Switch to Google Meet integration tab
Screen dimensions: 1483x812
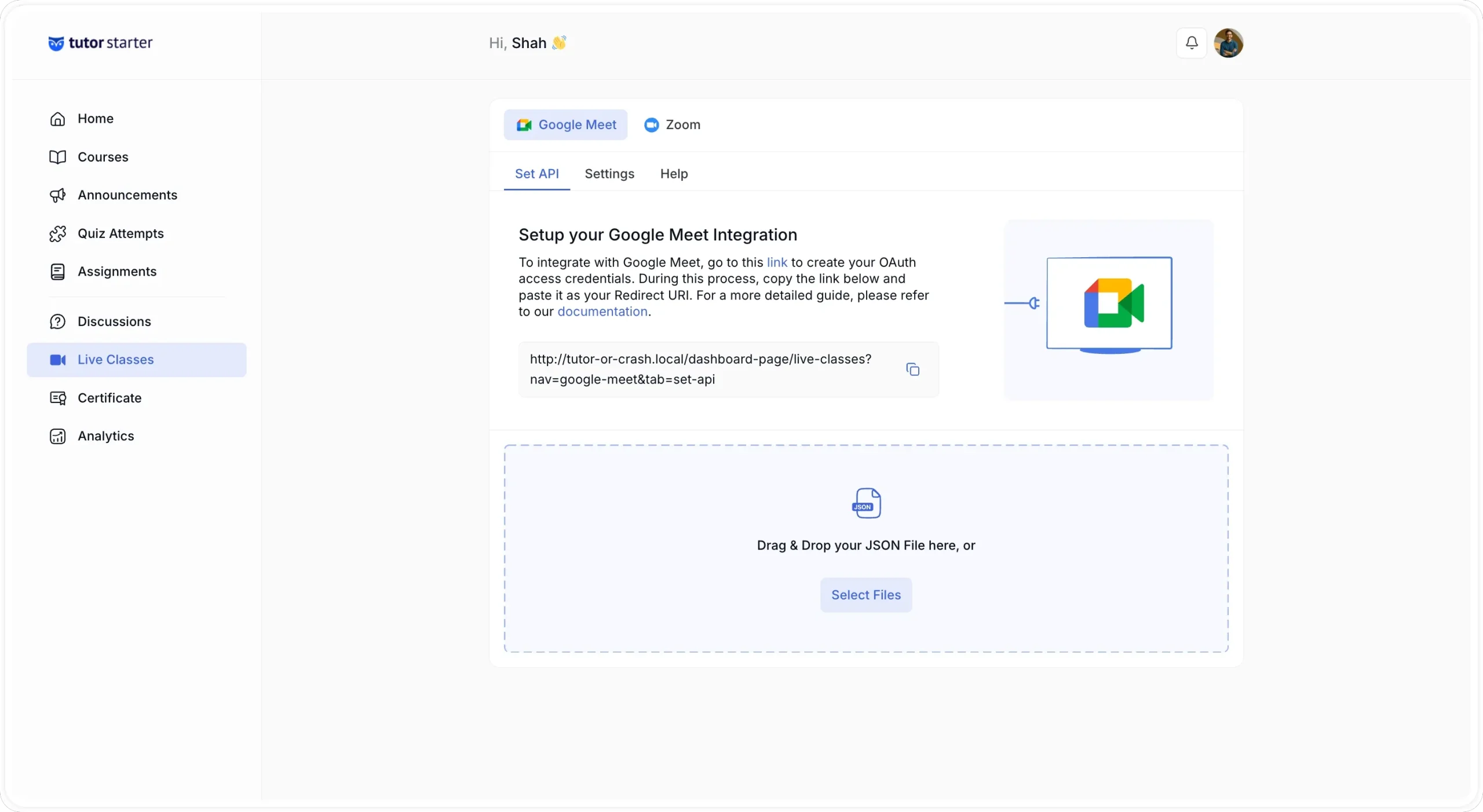pyautogui.click(x=565, y=125)
